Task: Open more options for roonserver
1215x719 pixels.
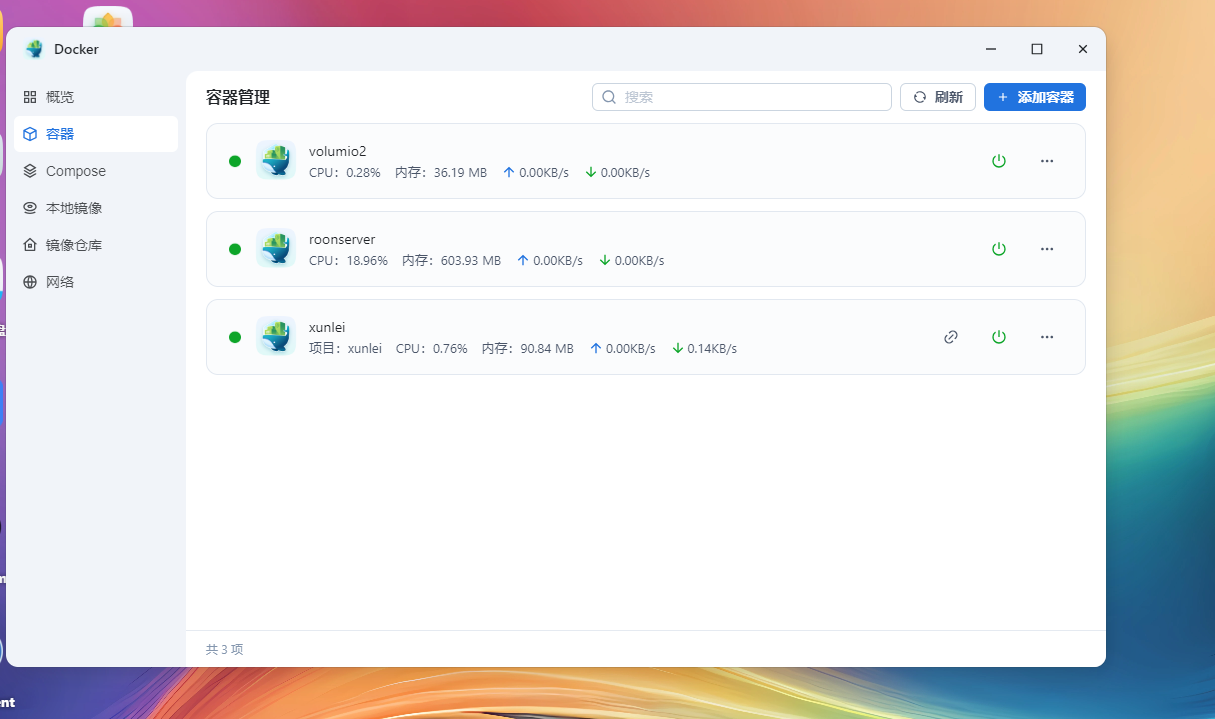Action: coord(1047,249)
